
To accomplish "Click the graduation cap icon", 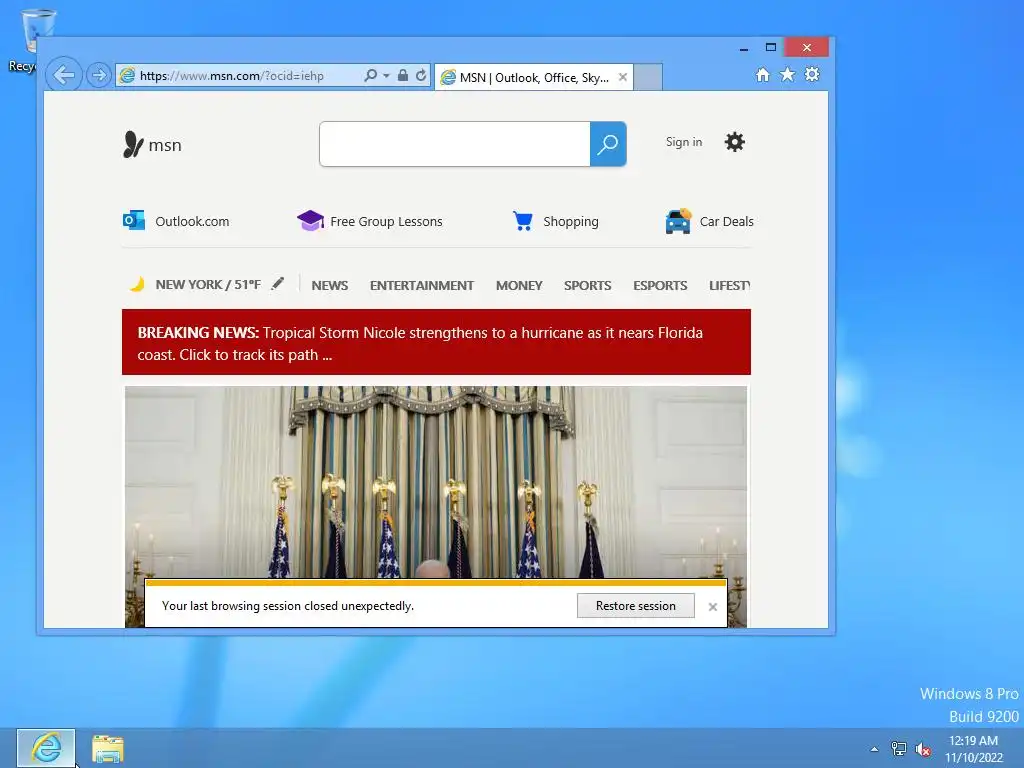I will coord(310,220).
